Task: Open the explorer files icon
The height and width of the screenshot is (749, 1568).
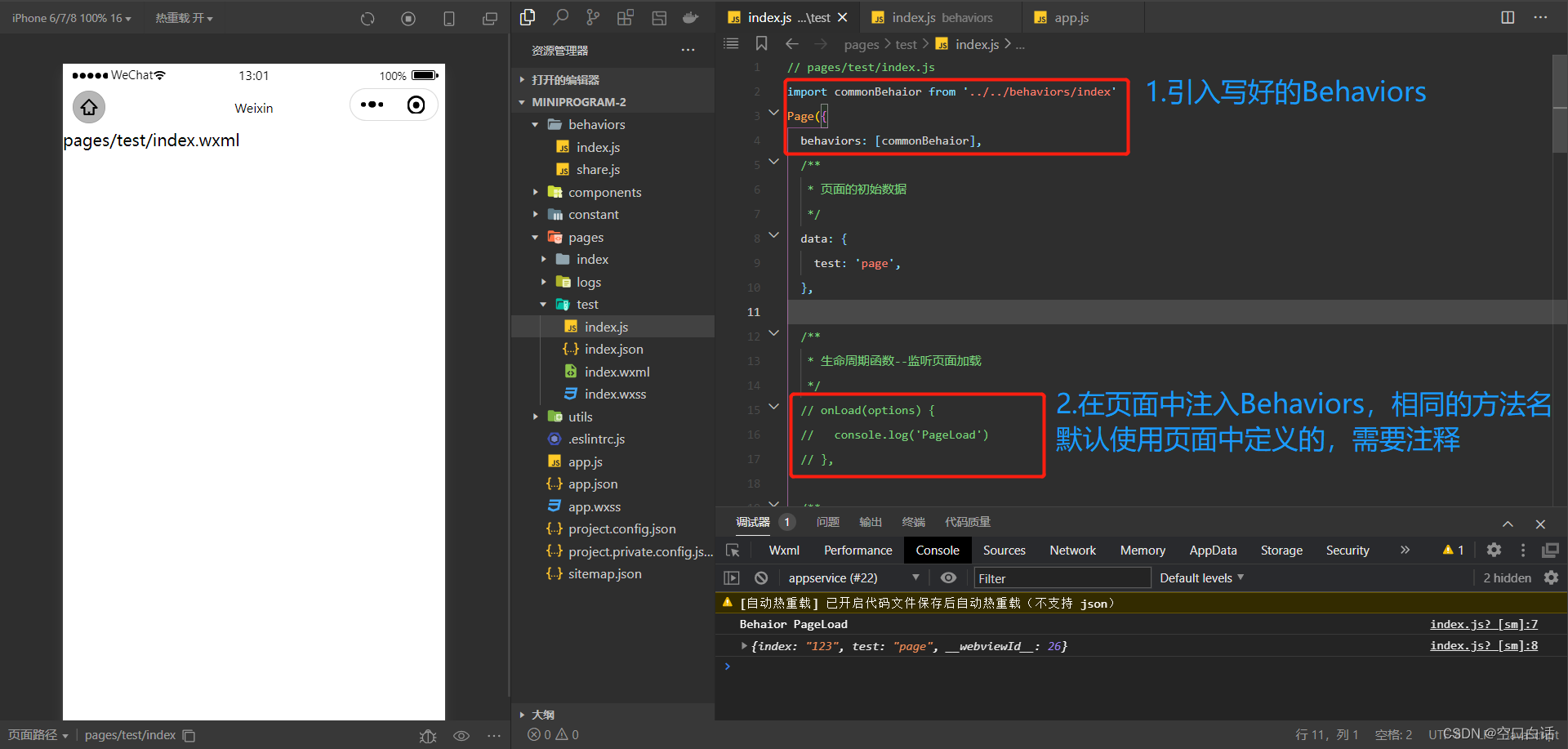Action: (x=528, y=17)
